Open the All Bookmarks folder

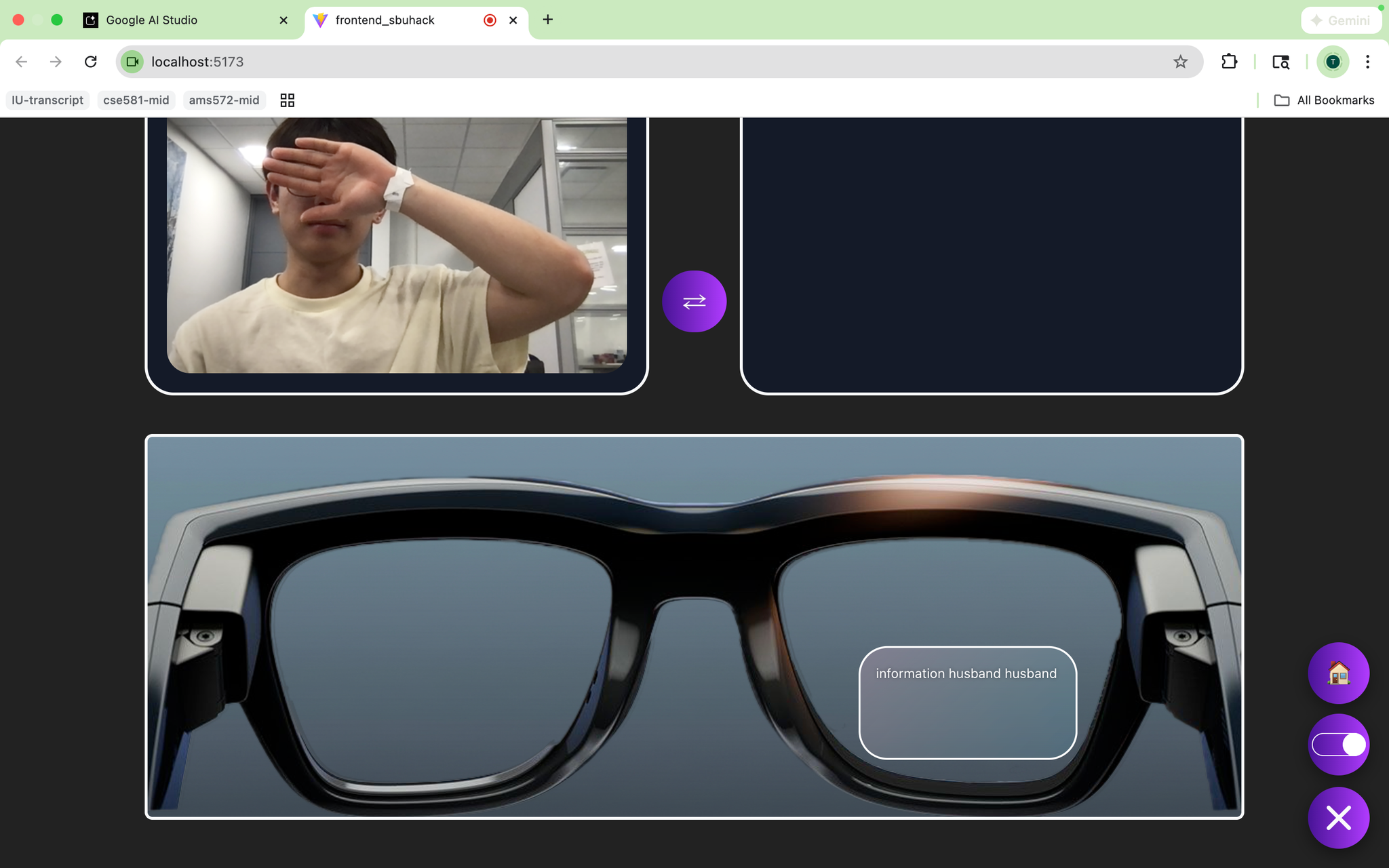1324,100
